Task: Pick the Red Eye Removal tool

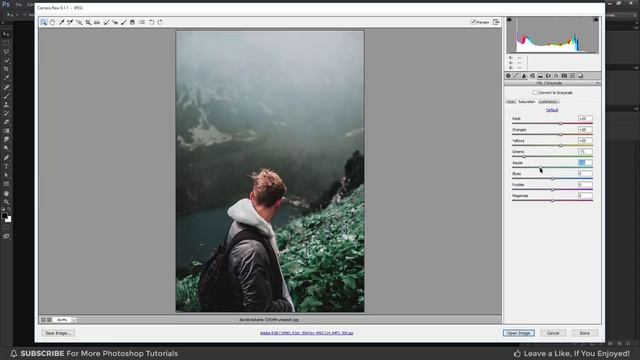Action: pos(115,22)
